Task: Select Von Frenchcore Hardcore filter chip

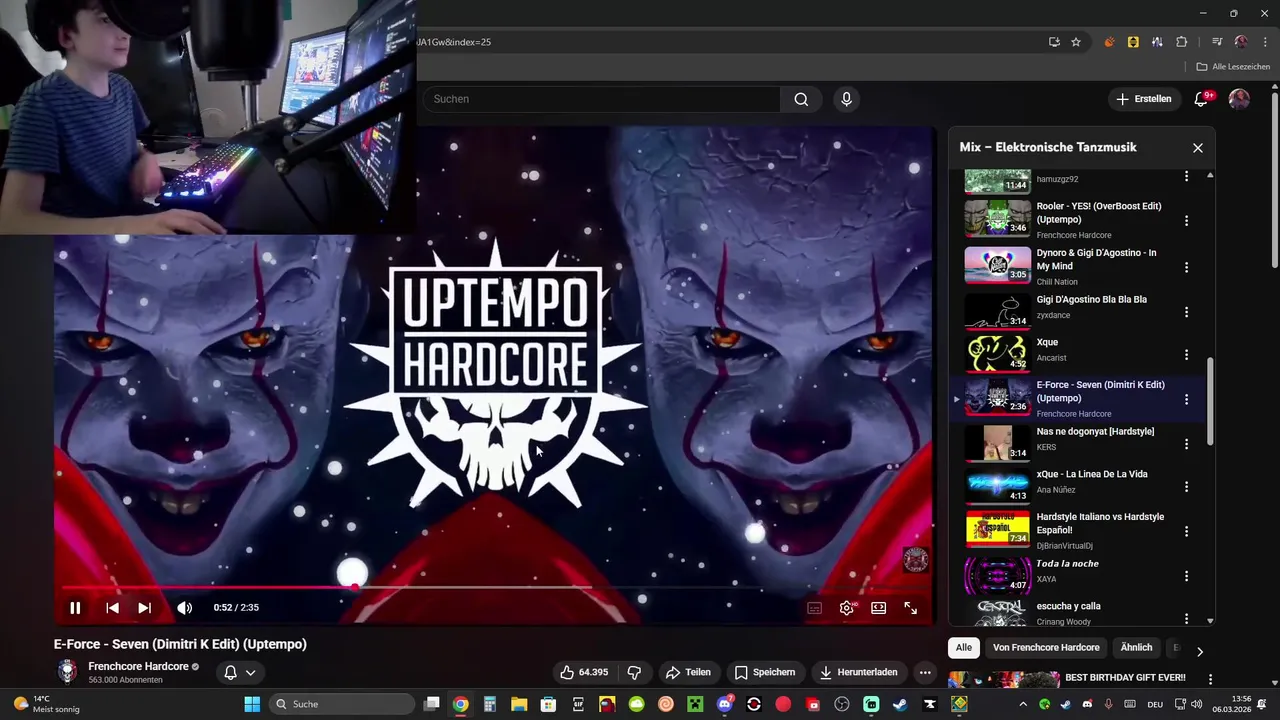Action: pos(1046,647)
